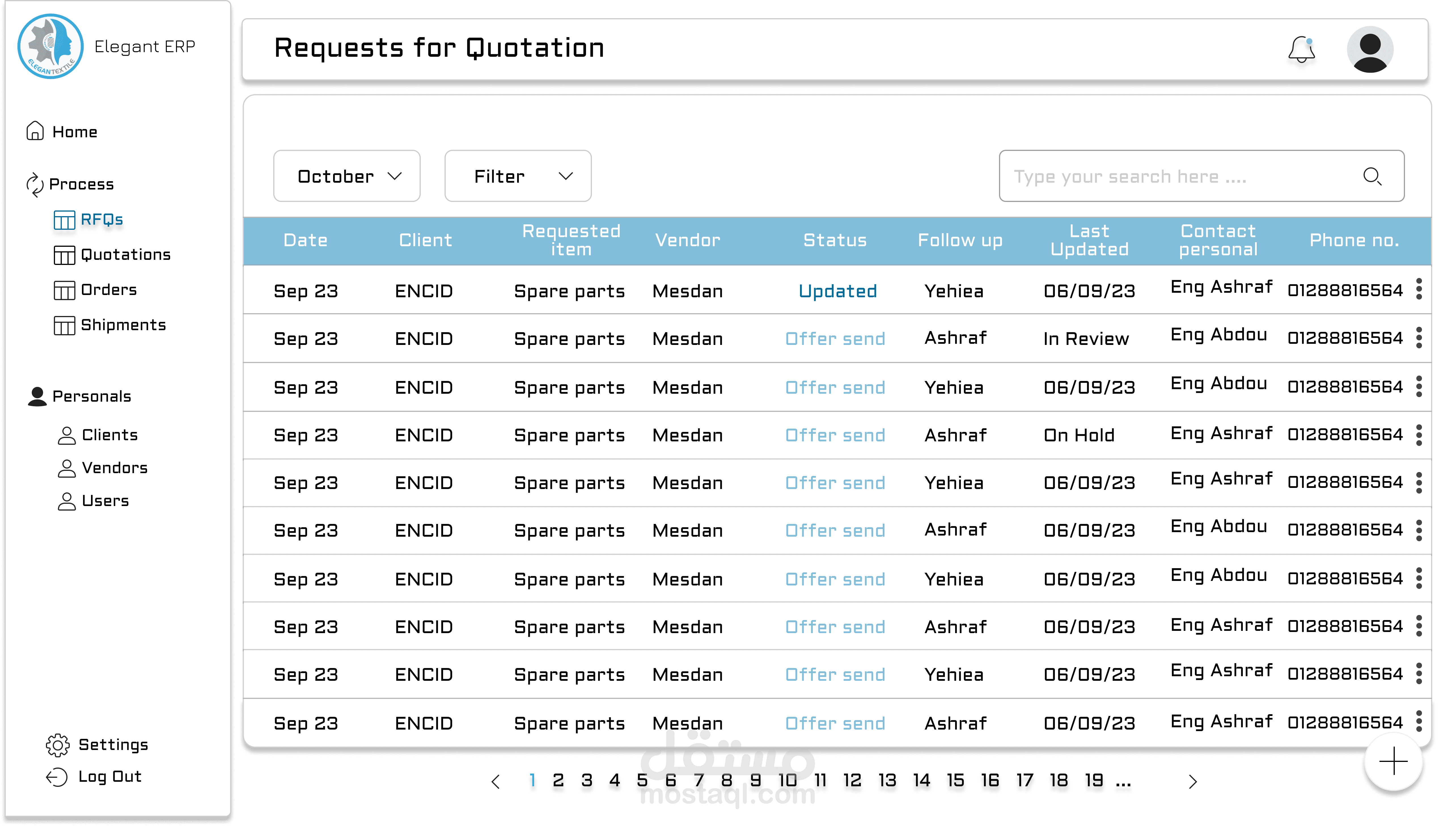Open the Filter dropdown
This screenshot has height=826, width=1456.
click(x=518, y=176)
